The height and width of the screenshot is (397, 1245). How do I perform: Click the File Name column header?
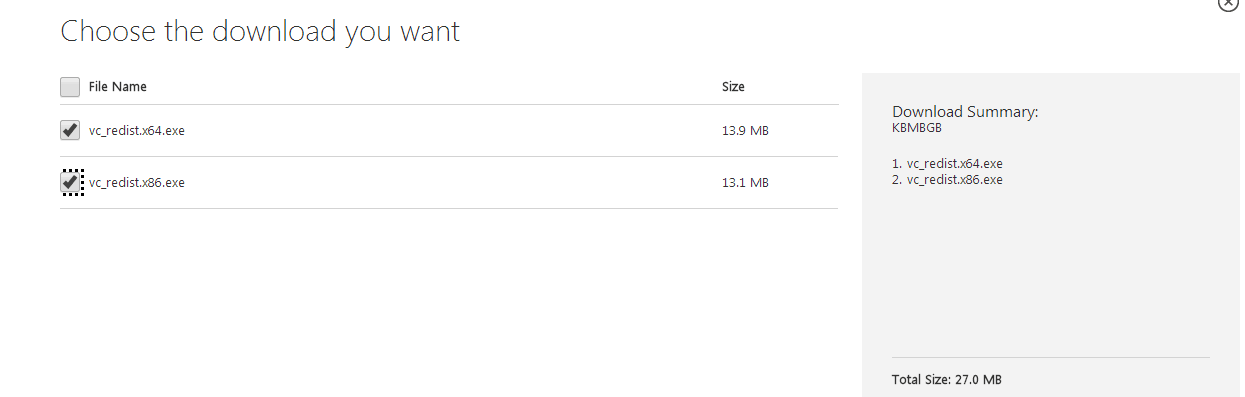pos(118,87)
